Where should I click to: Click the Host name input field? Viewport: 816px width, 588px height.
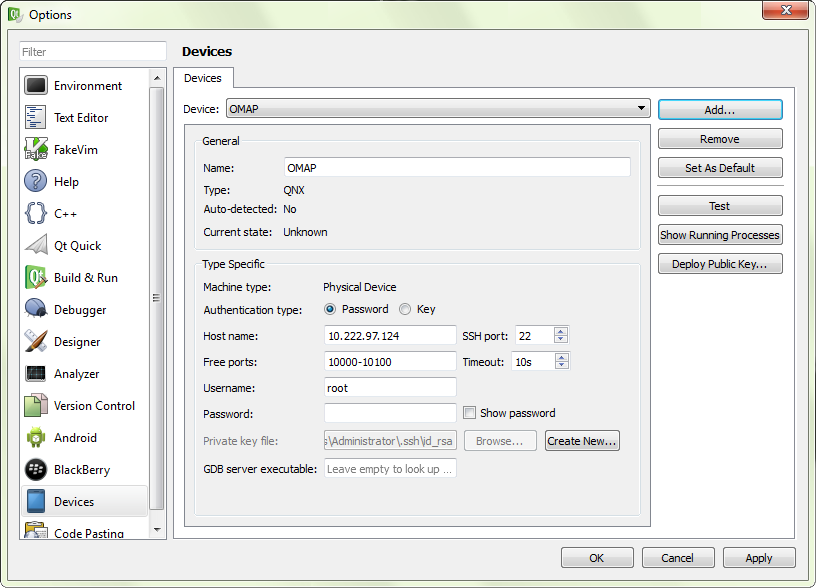(390, 336)
